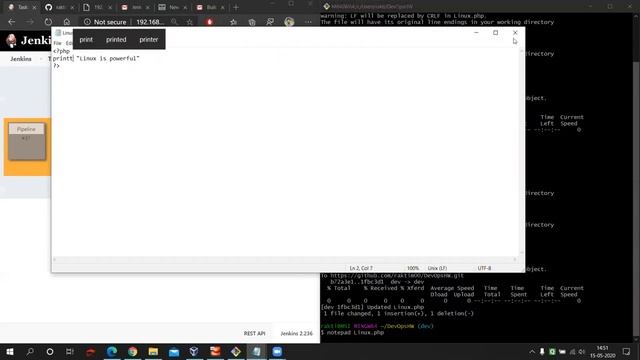Open Notepad from taskbar
The image size is (640, 360).
256,351
